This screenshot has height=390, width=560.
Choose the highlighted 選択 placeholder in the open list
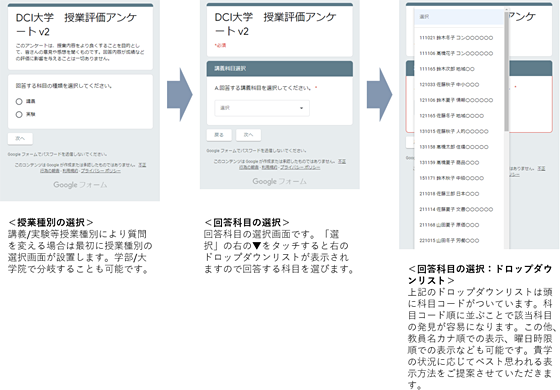(x=459, y=17)
